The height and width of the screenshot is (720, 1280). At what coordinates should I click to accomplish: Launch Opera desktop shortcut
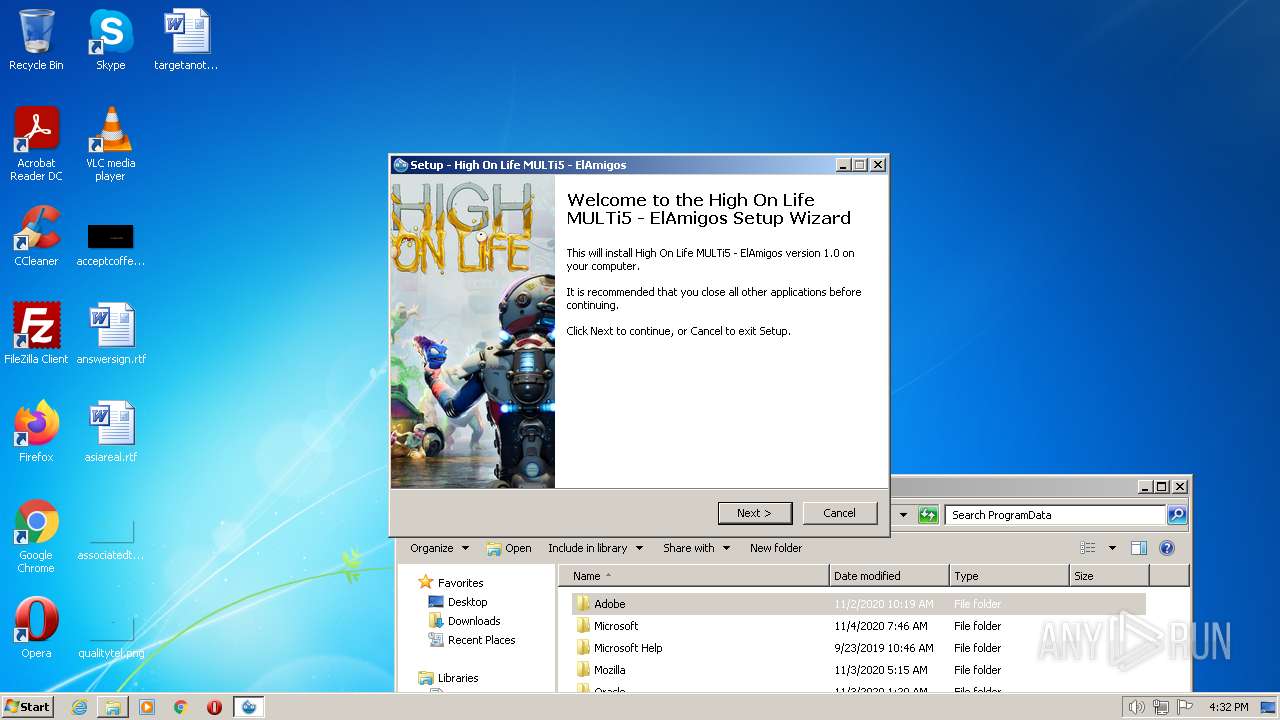tap(36, 628)
